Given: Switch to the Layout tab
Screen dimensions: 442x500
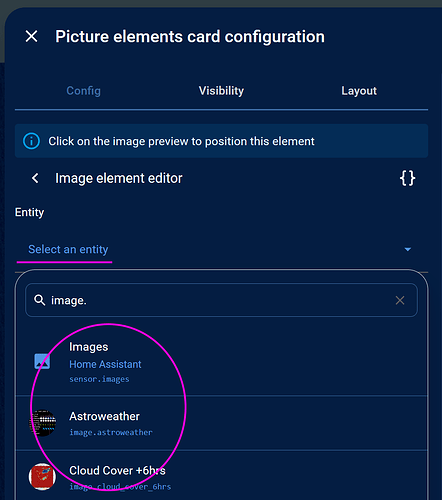Looking at the screenshot, I should [x=359, y=91].
